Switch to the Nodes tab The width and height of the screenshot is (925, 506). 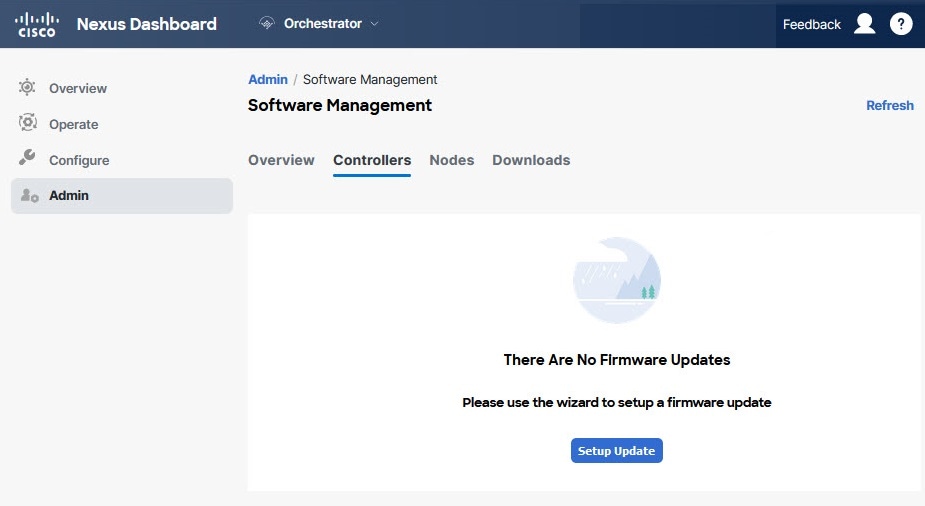click(x=451, y=160)
